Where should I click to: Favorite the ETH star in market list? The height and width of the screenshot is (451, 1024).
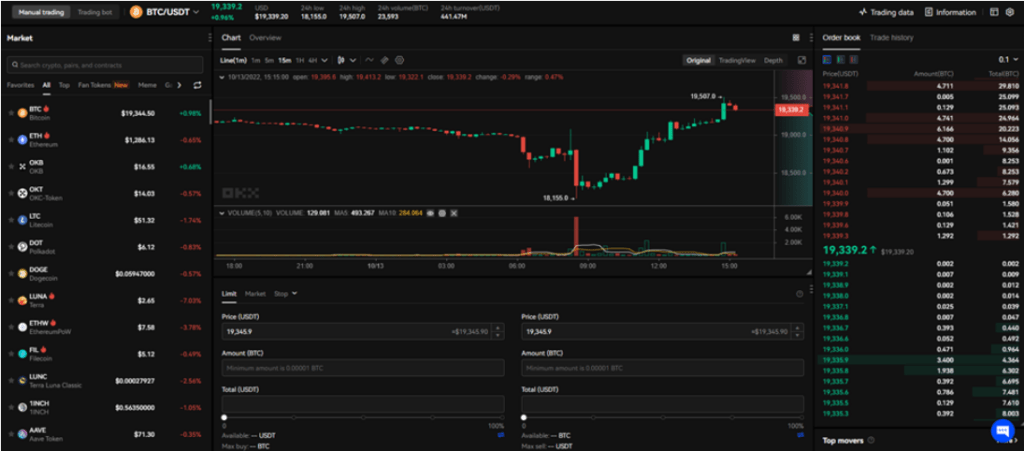(x=11, y=139)
